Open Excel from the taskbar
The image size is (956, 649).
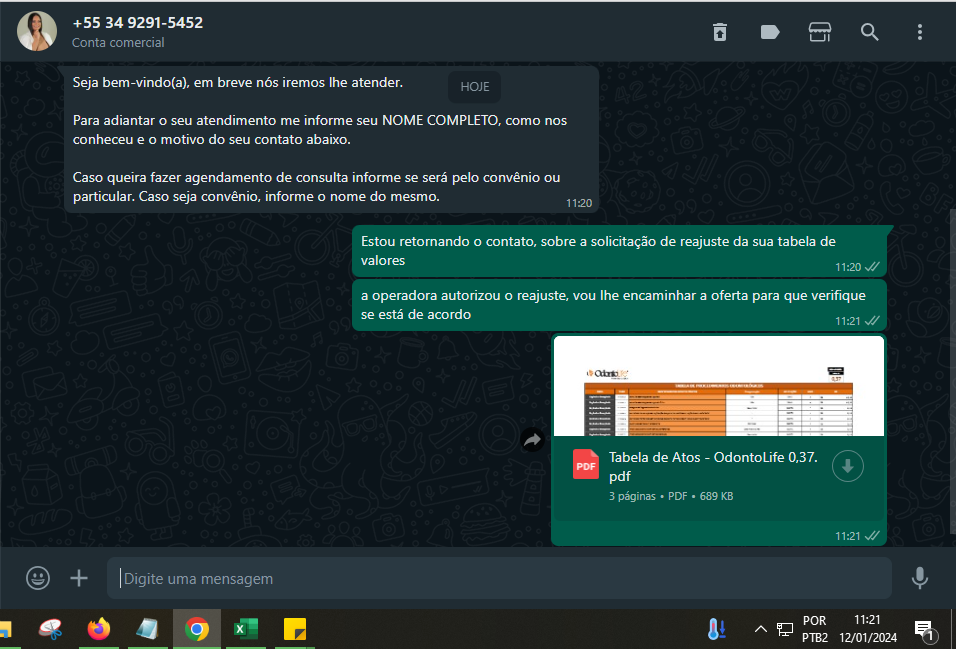[x=246, y=629]
